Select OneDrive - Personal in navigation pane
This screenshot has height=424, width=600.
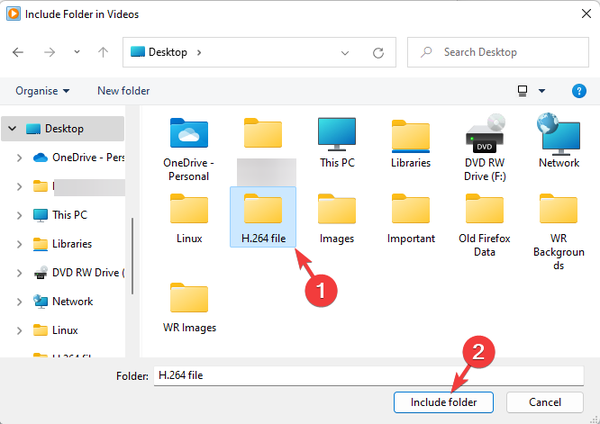pos(78,158)
